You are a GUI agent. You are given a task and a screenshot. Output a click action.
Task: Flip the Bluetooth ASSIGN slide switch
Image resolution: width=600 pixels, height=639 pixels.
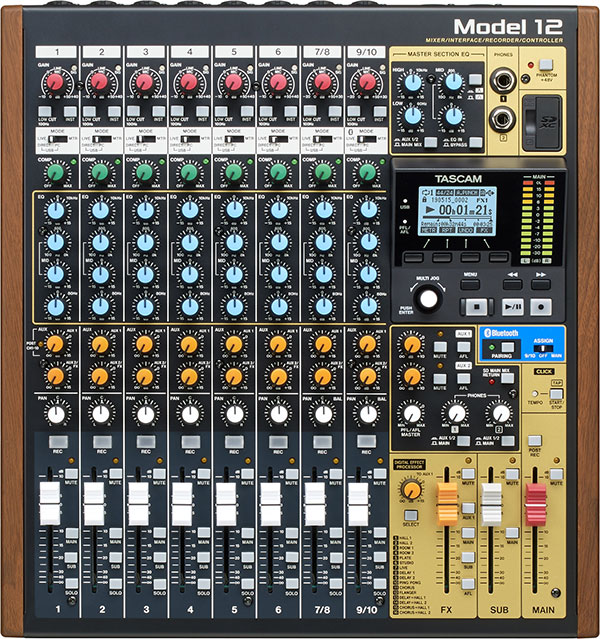coord(544,348)
